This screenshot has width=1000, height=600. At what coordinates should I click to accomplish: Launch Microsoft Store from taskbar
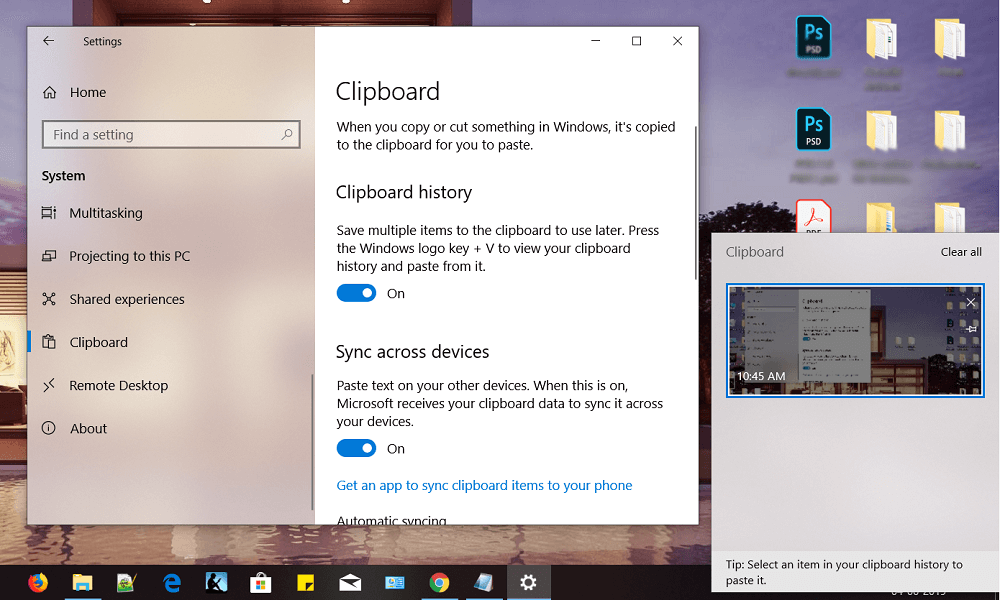(x=260, y=582)
